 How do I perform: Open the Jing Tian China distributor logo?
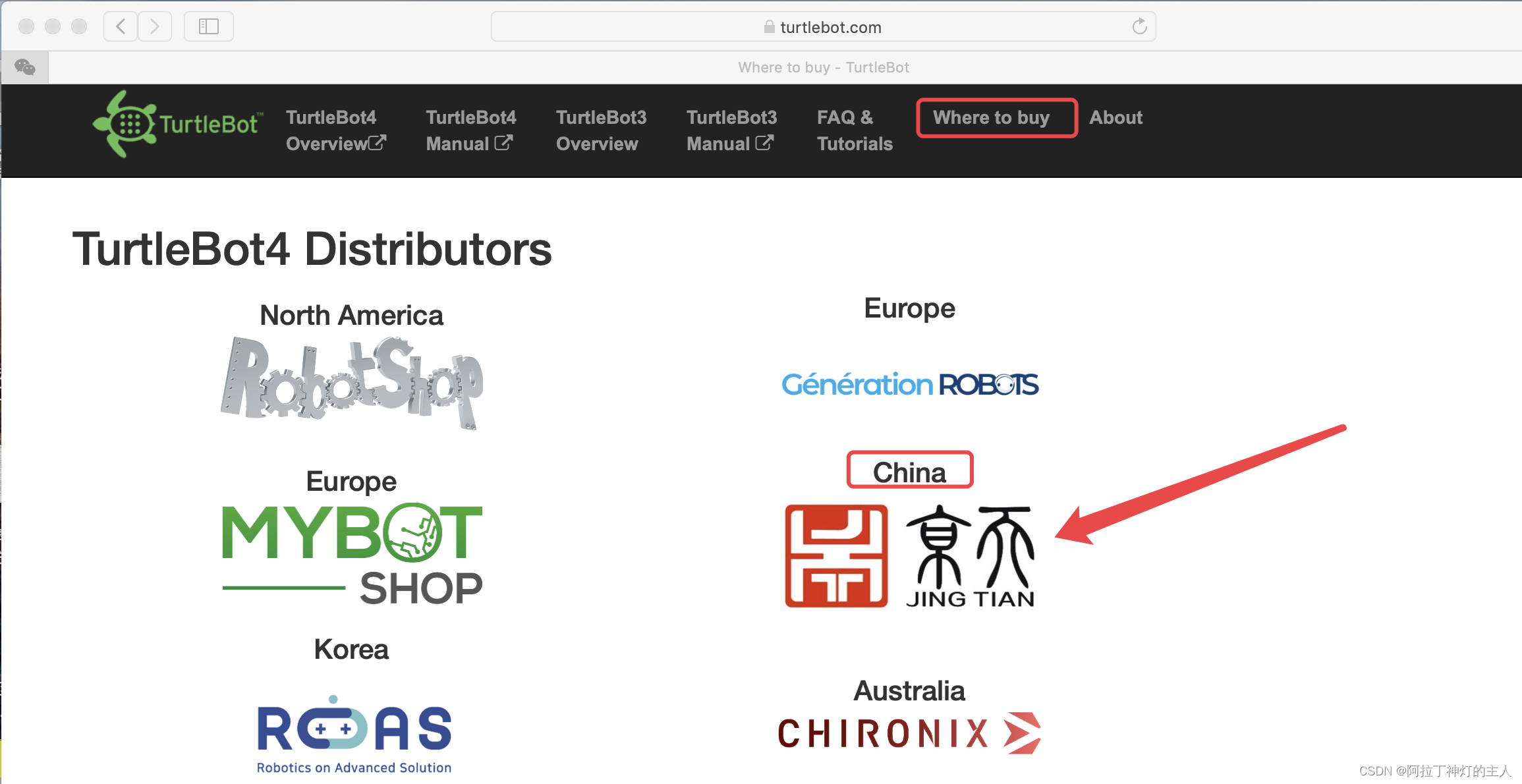(909, 555)
